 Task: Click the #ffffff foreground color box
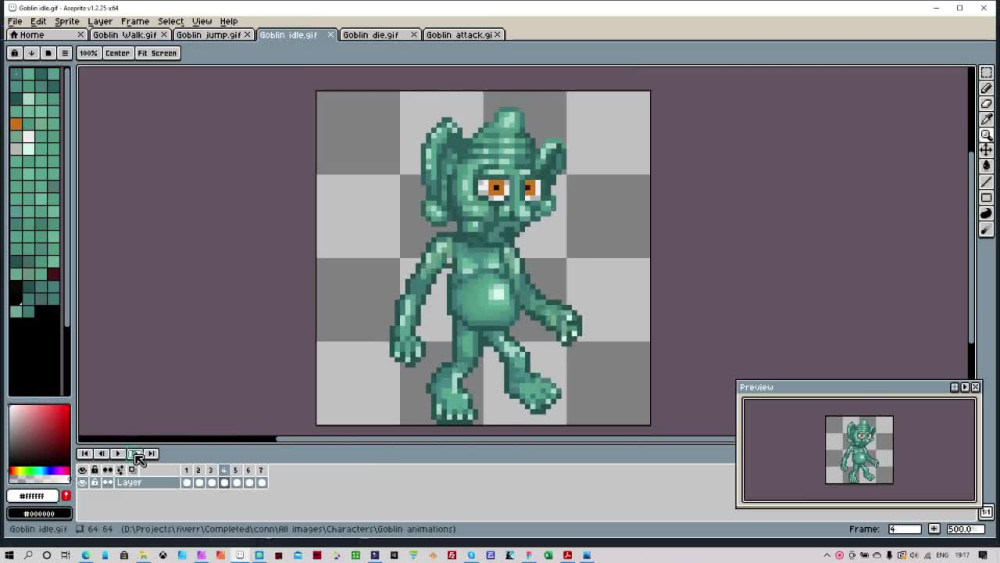(33, 495)
